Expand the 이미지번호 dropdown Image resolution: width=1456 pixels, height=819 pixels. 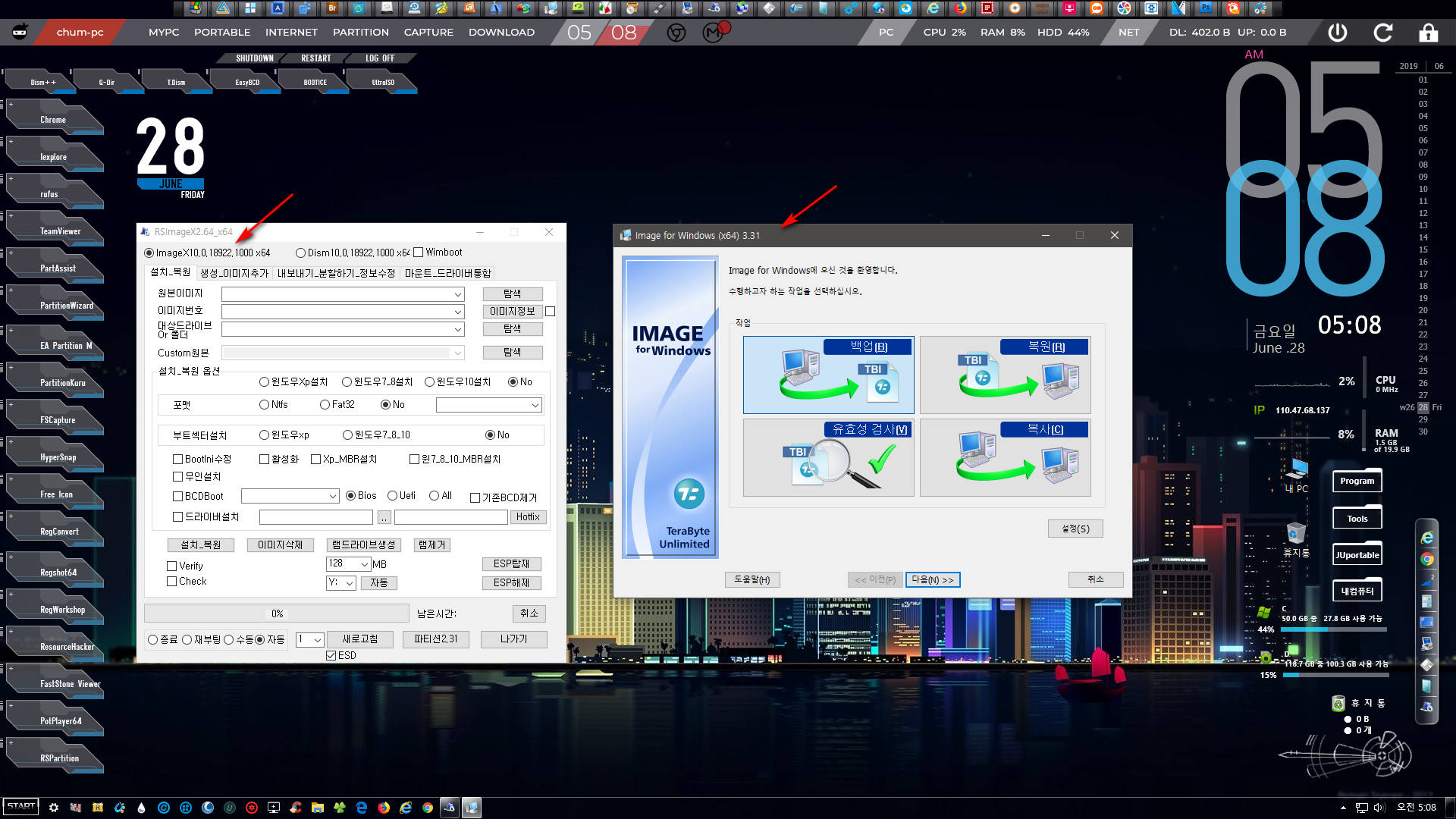[x=458, y=312]
